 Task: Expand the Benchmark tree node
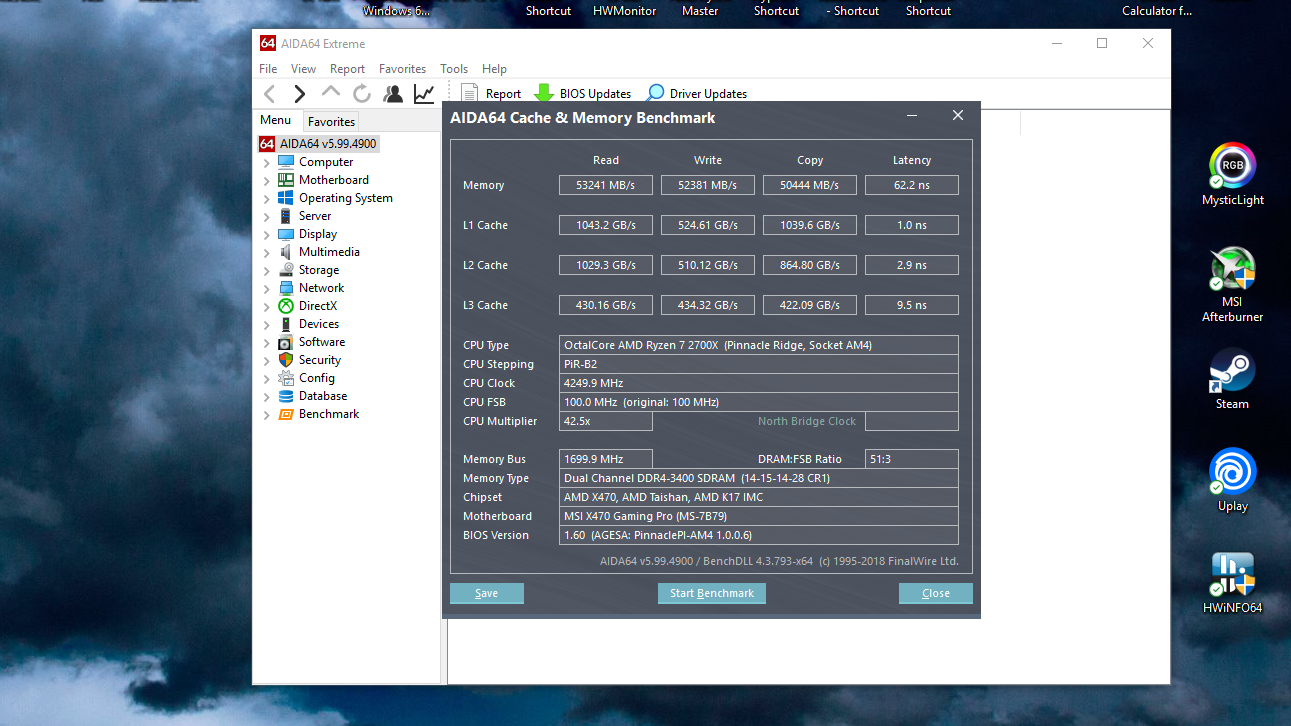coord(267,415)
